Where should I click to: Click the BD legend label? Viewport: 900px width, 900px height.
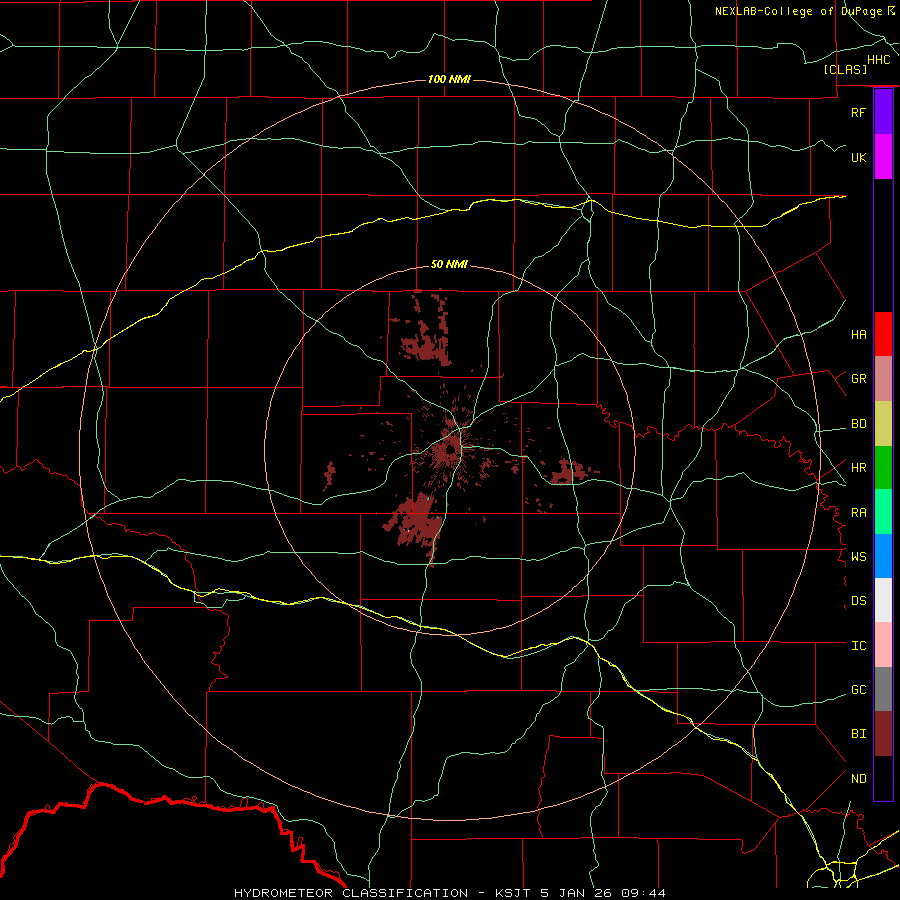click(858, 424)
